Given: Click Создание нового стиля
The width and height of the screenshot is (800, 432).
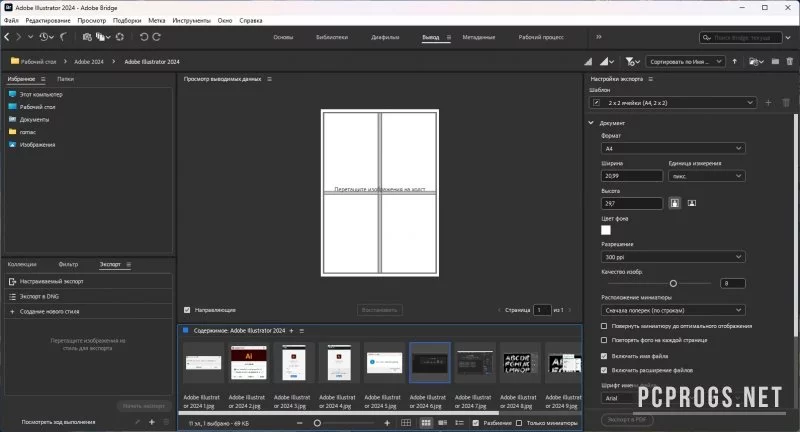Looking at the screenshot, I should click(88, 312).
